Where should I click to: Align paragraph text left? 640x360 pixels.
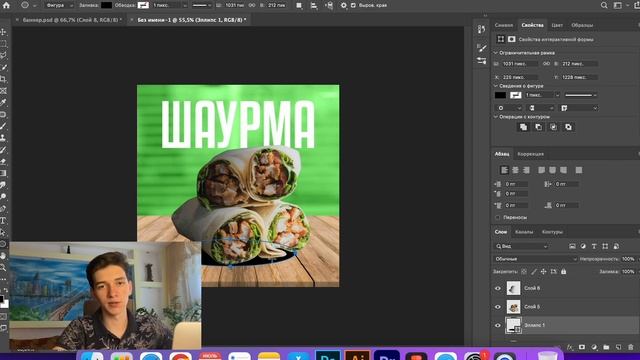click(x=504, y=170)
